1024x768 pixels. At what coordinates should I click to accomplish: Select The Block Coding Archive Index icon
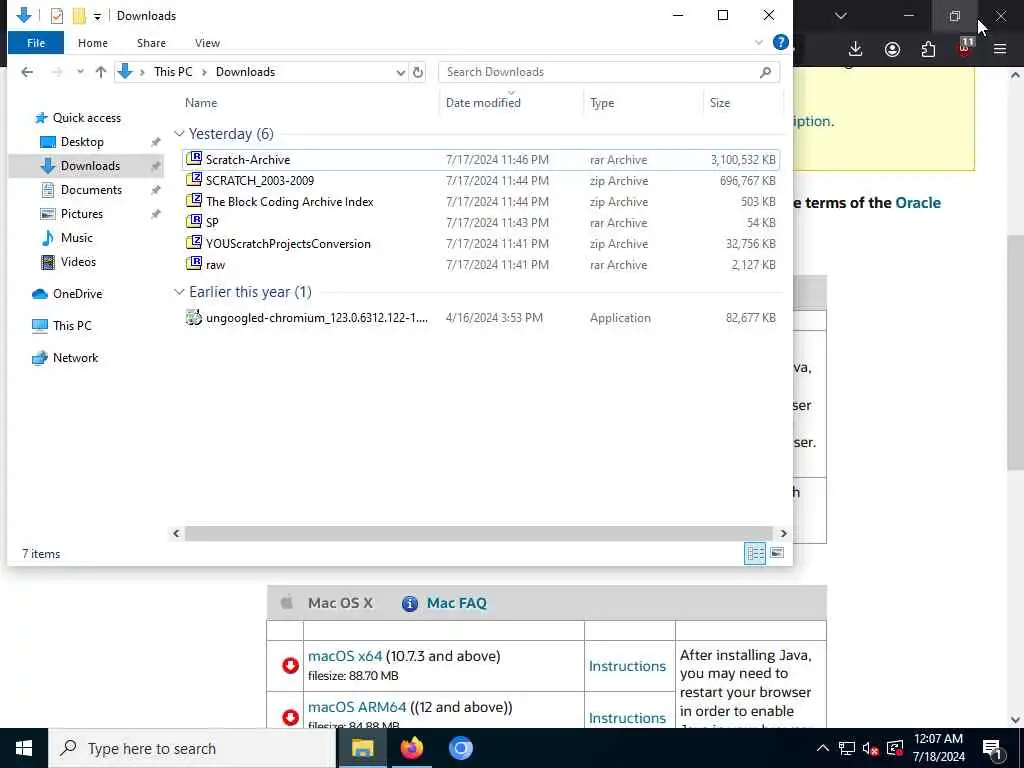pos(194,200)
